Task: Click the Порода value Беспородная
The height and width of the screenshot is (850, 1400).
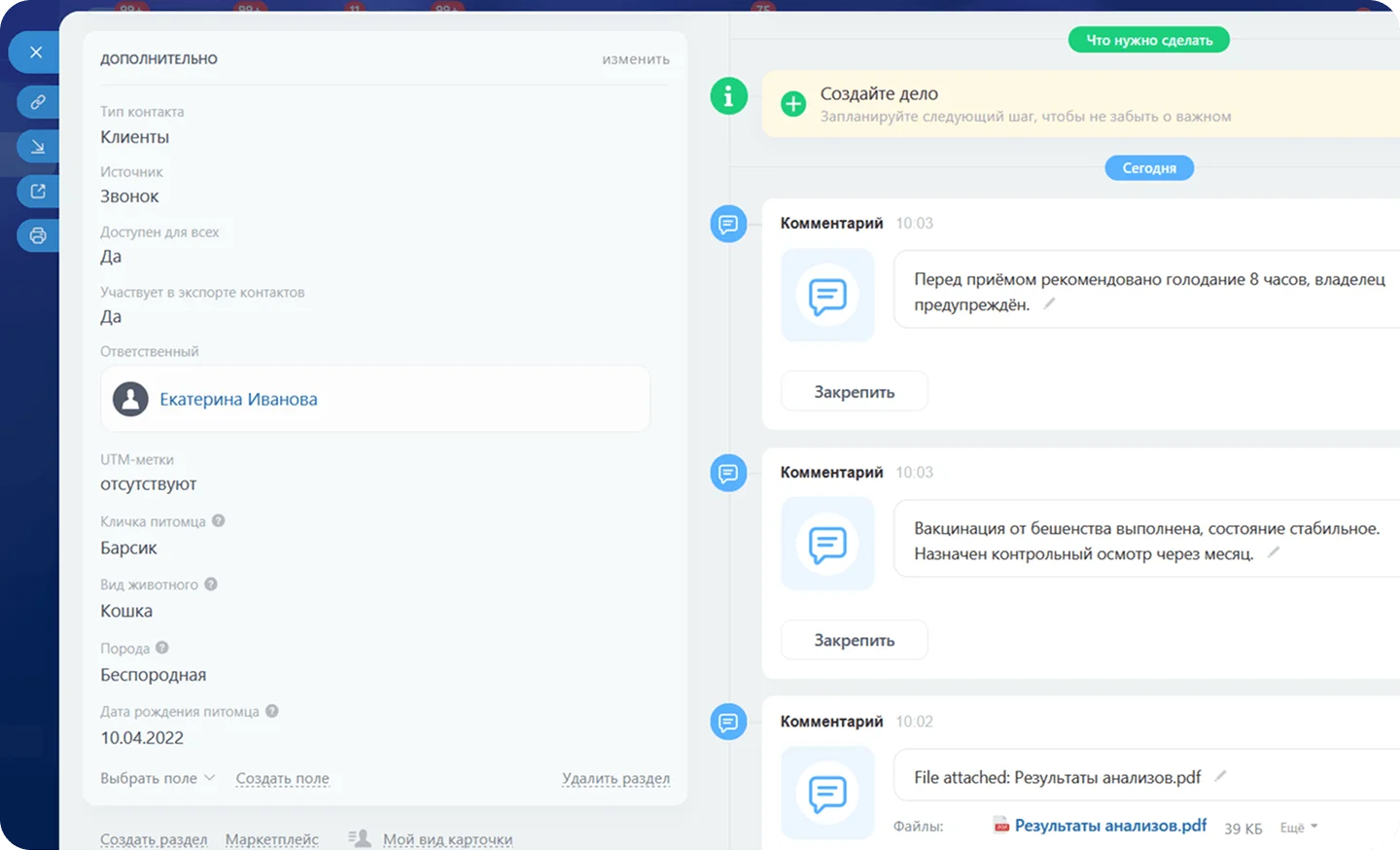Action: (154, 675)
